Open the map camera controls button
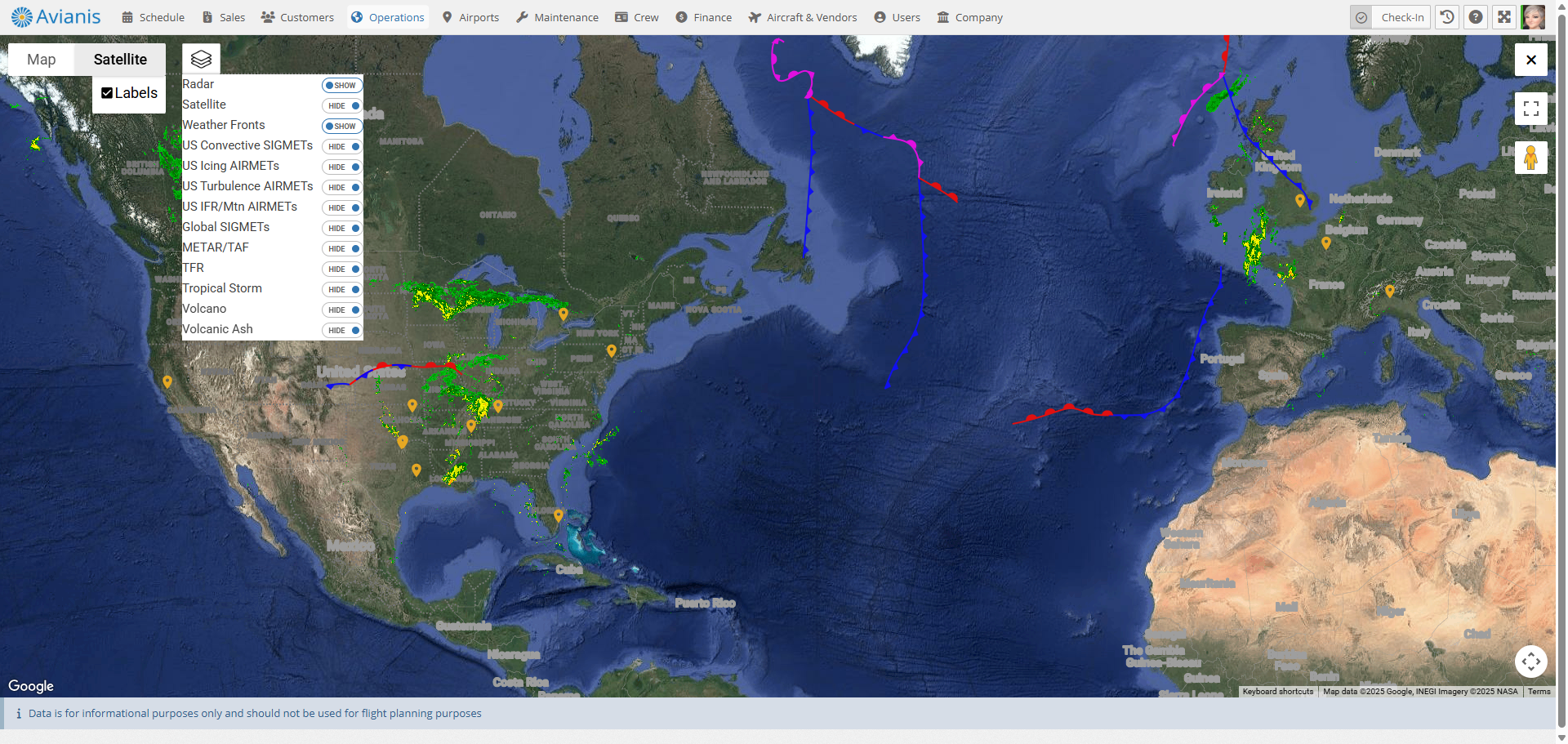 [1530, 661]
